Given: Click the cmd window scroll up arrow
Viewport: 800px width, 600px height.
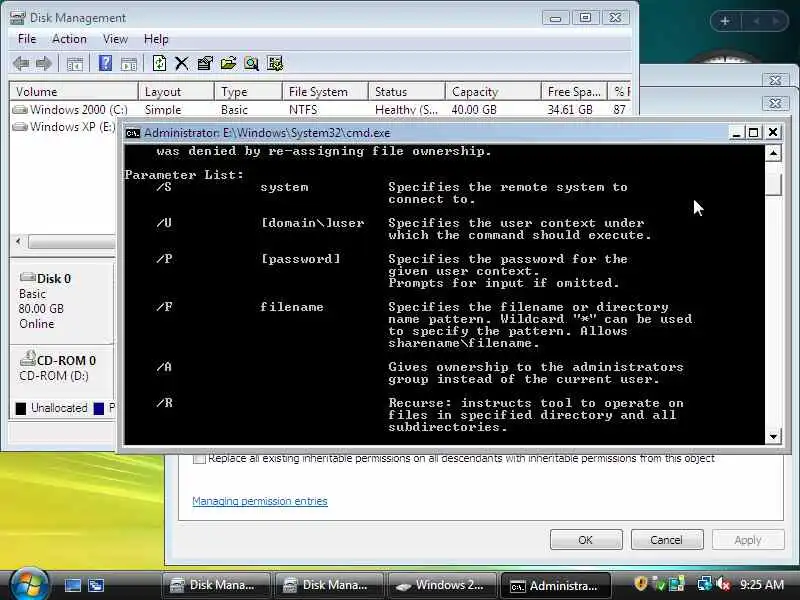Looking at the screenshot, I should [773, 153].
